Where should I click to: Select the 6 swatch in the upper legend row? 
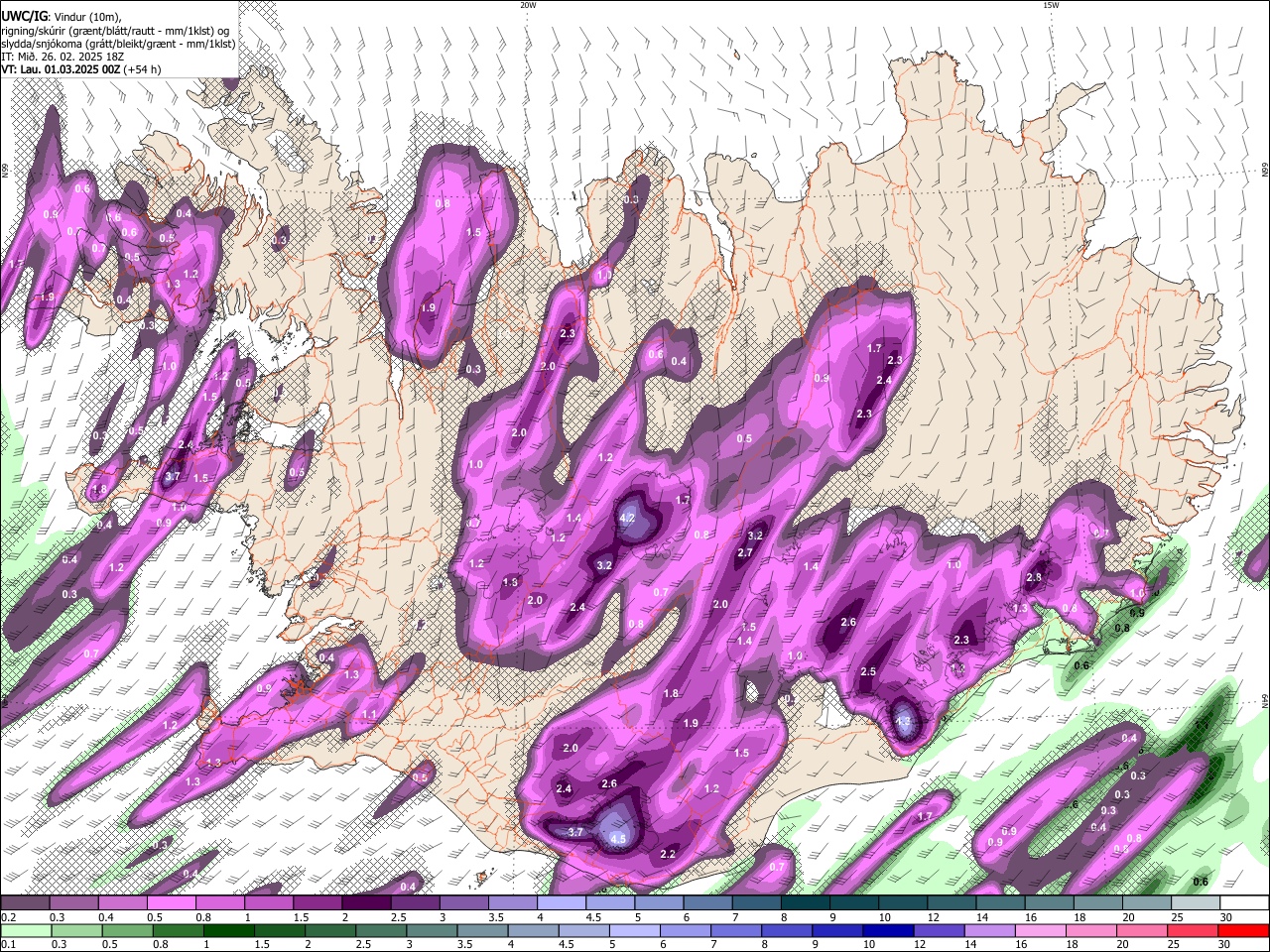click(707, 903)
